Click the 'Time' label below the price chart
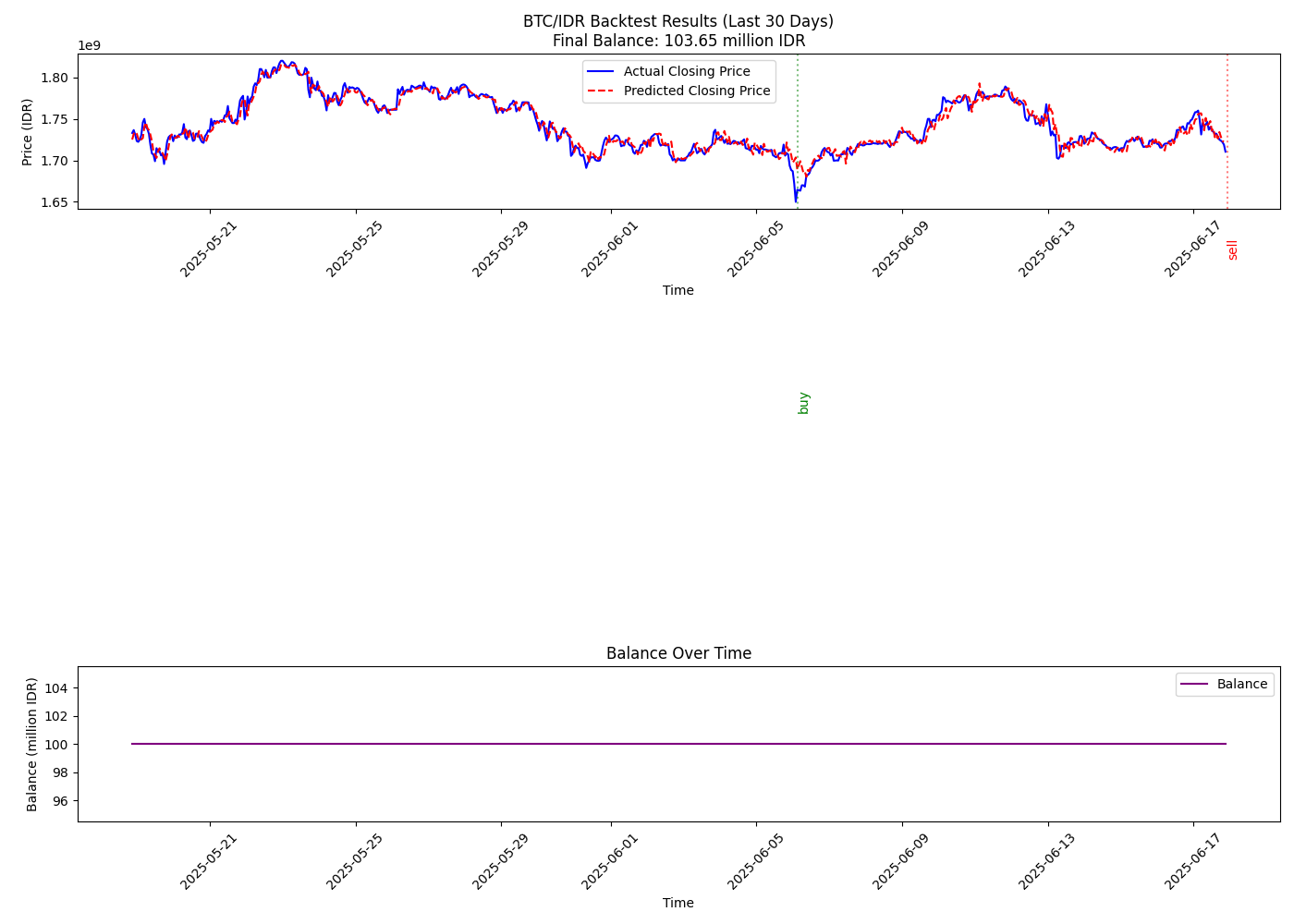The image size is (1294, 924). tap(678, 290)
